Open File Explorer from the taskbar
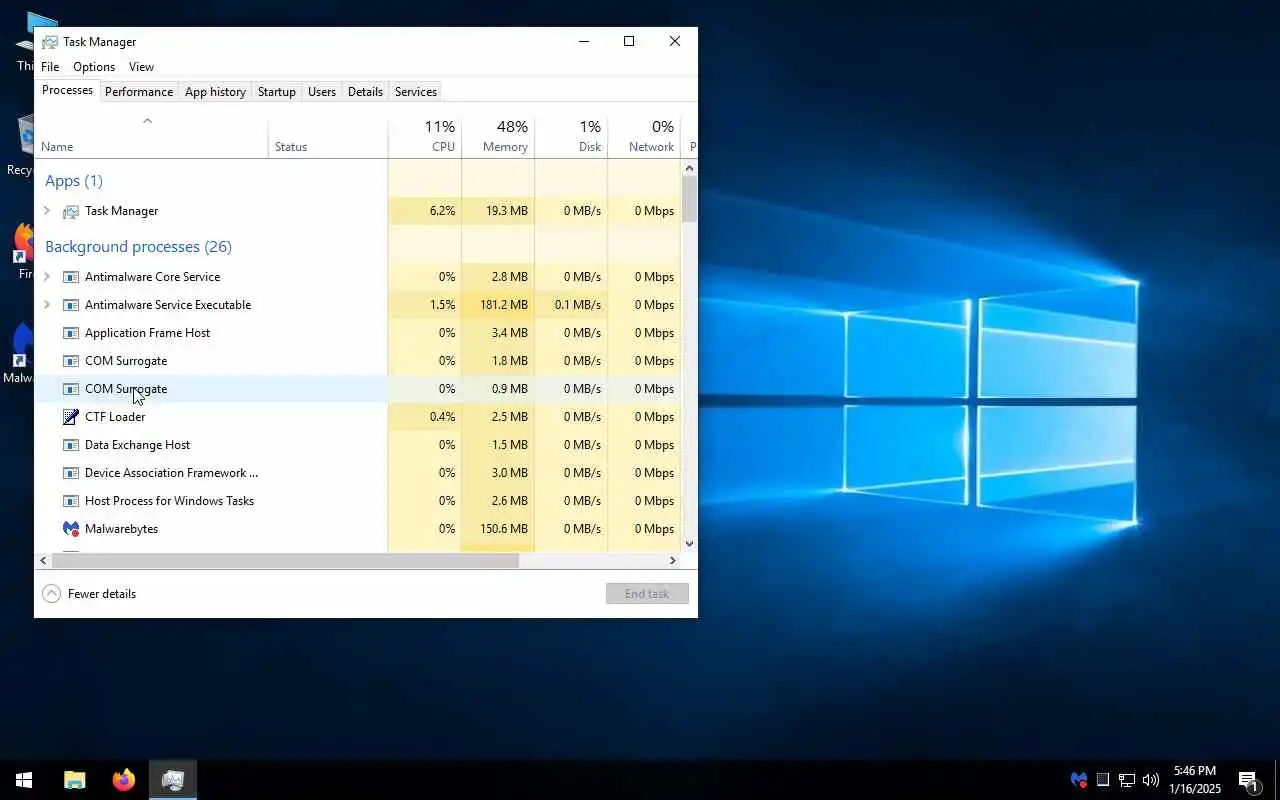 point(75,780)
